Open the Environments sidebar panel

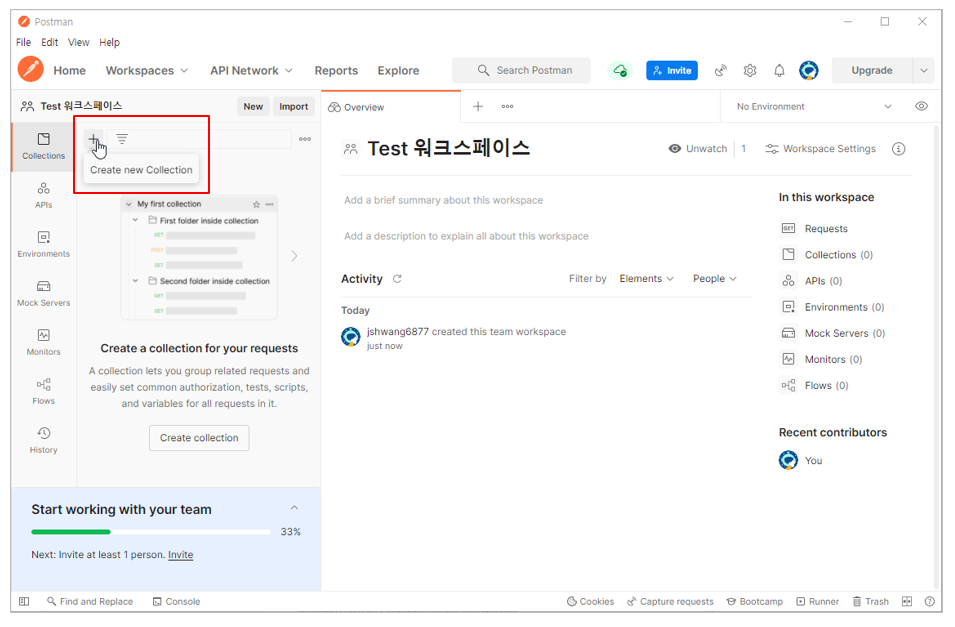pos(43,244)
